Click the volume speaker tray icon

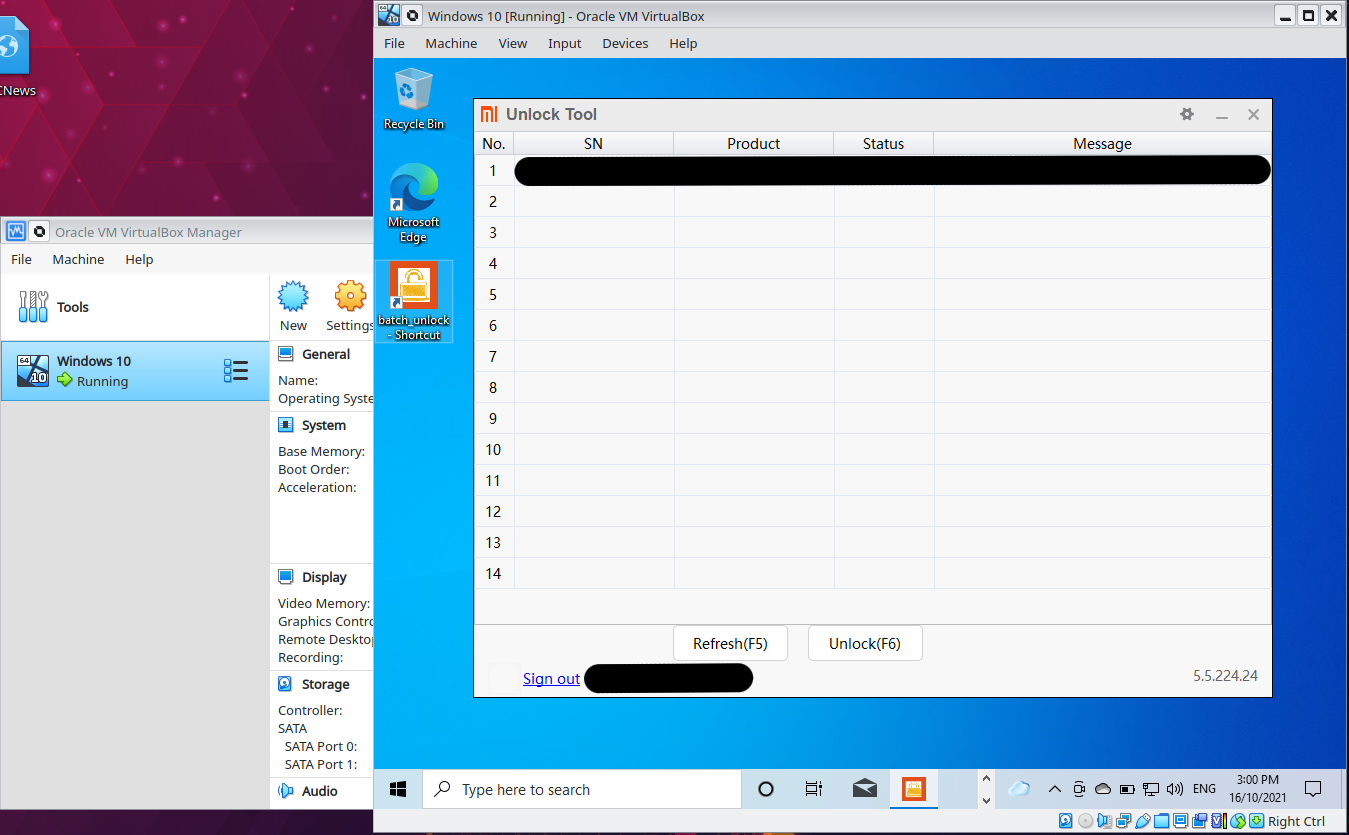(1175, 789)
